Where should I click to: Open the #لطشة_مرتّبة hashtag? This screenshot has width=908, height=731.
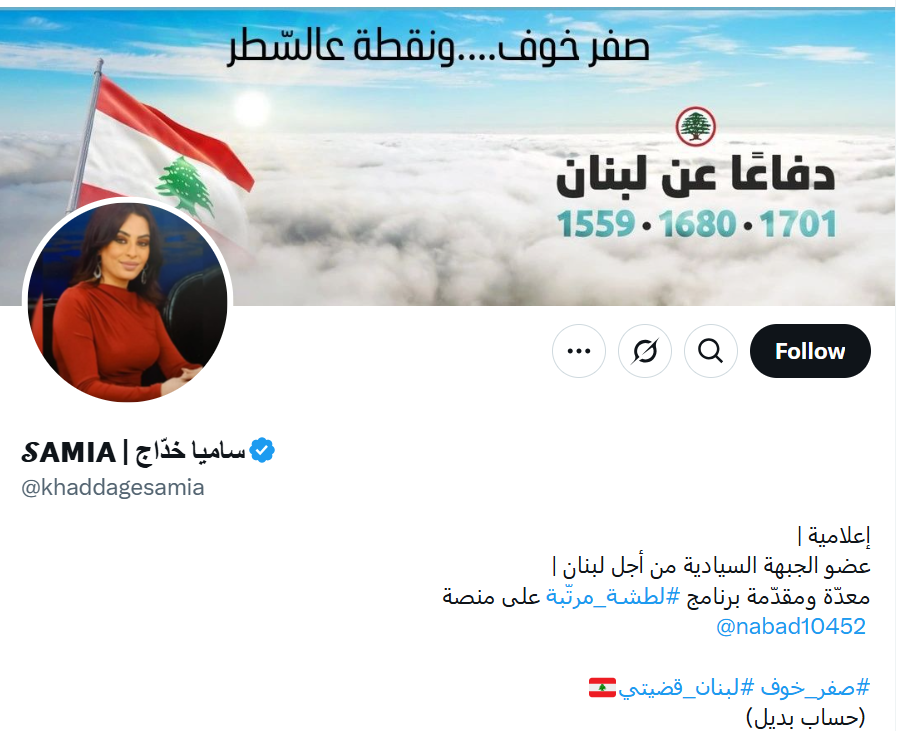pos(613,596)
